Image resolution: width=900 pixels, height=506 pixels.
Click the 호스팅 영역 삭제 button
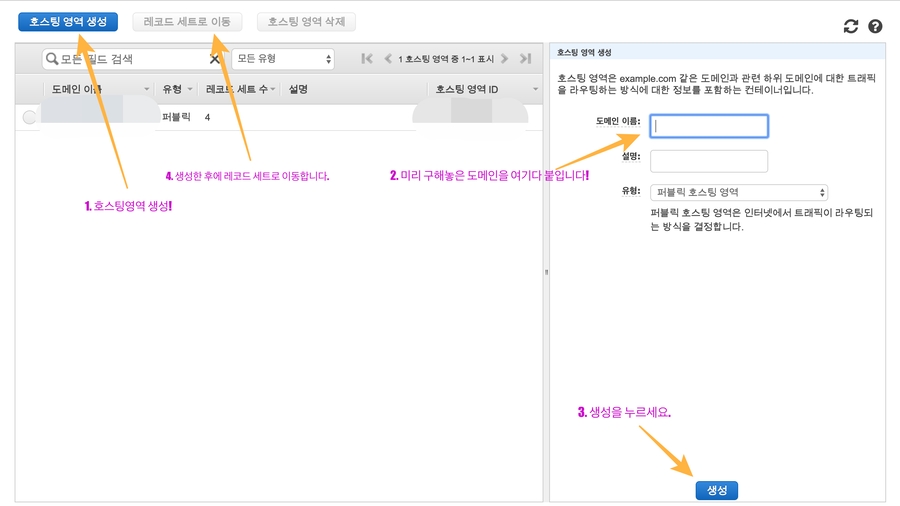pyautogui.click(x=306, y=21)
